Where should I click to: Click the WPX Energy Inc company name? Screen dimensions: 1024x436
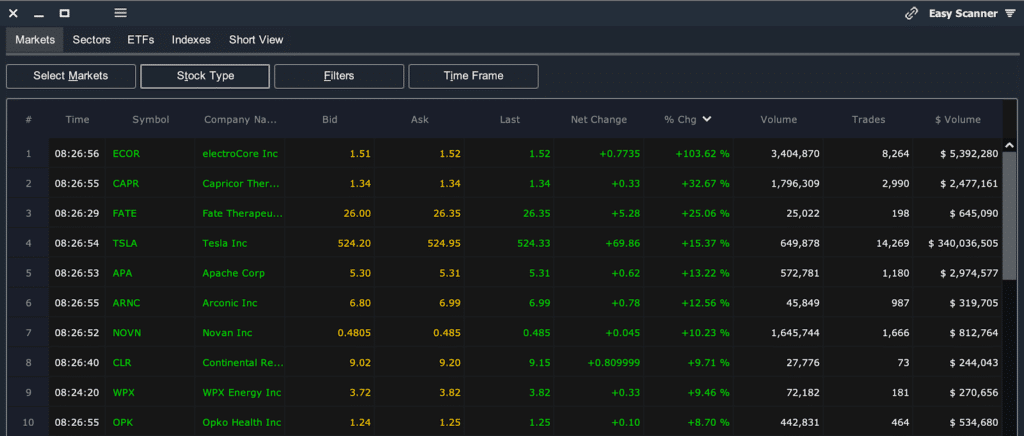tap(242, 392)
